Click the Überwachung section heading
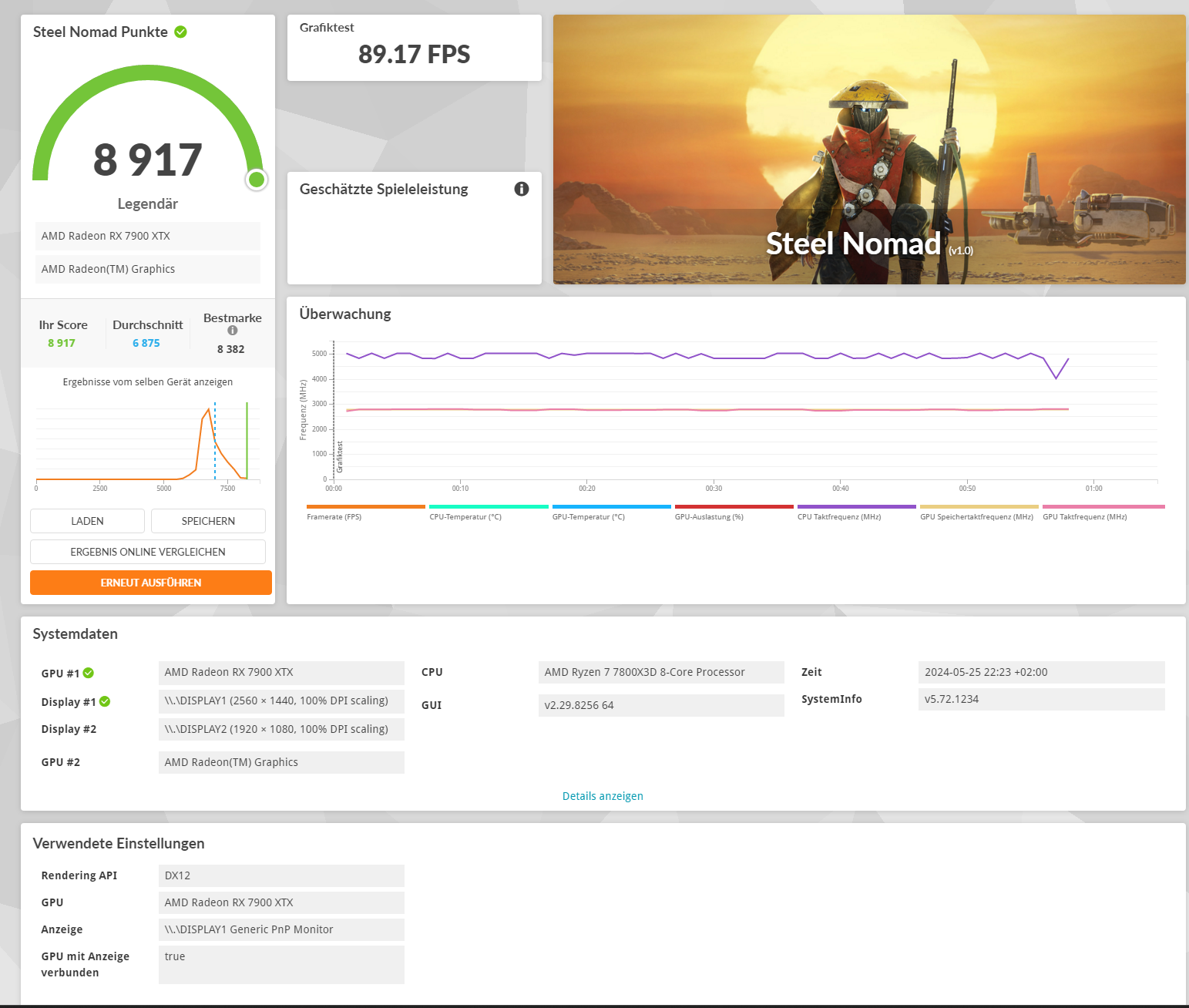Screen dimensions: 1189x1008 pos(345,314)
